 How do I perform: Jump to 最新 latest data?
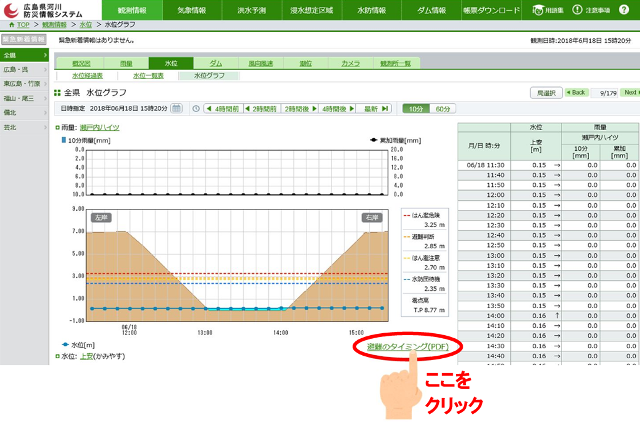click(x=375, y=108)
